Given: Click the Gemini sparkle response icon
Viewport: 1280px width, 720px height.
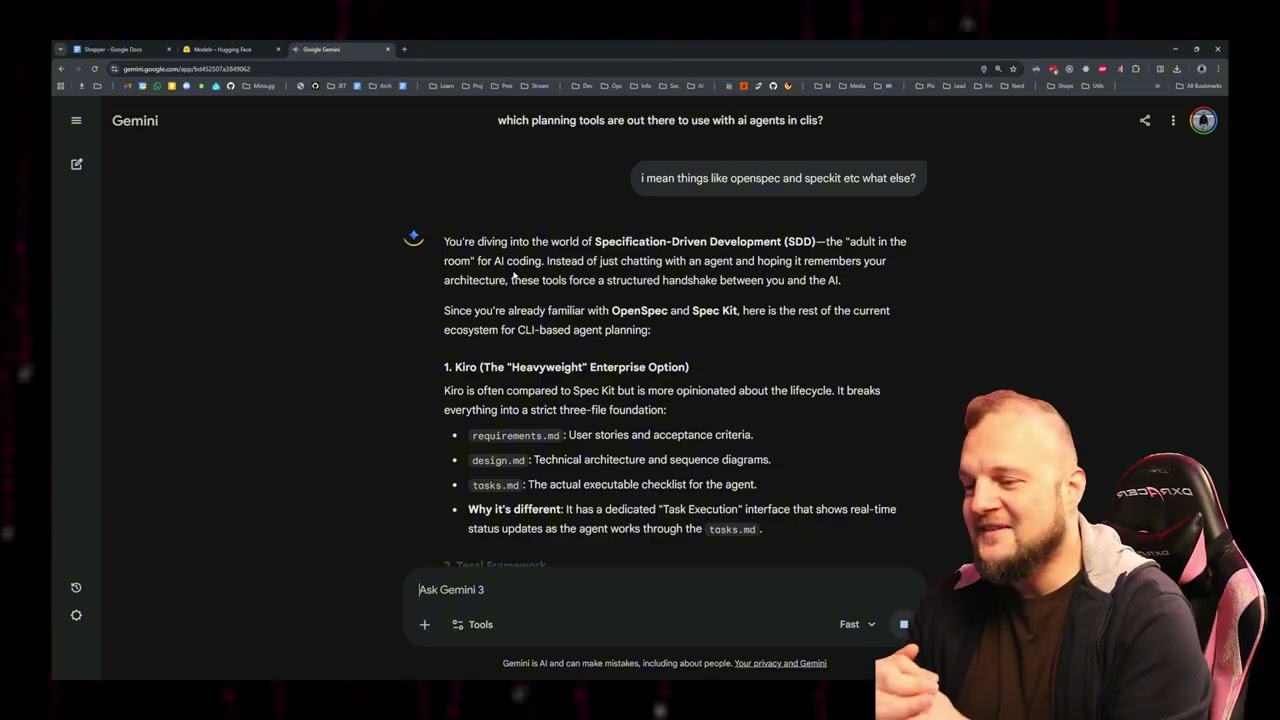Looking at the screenshot, I should tap(414, 238).
